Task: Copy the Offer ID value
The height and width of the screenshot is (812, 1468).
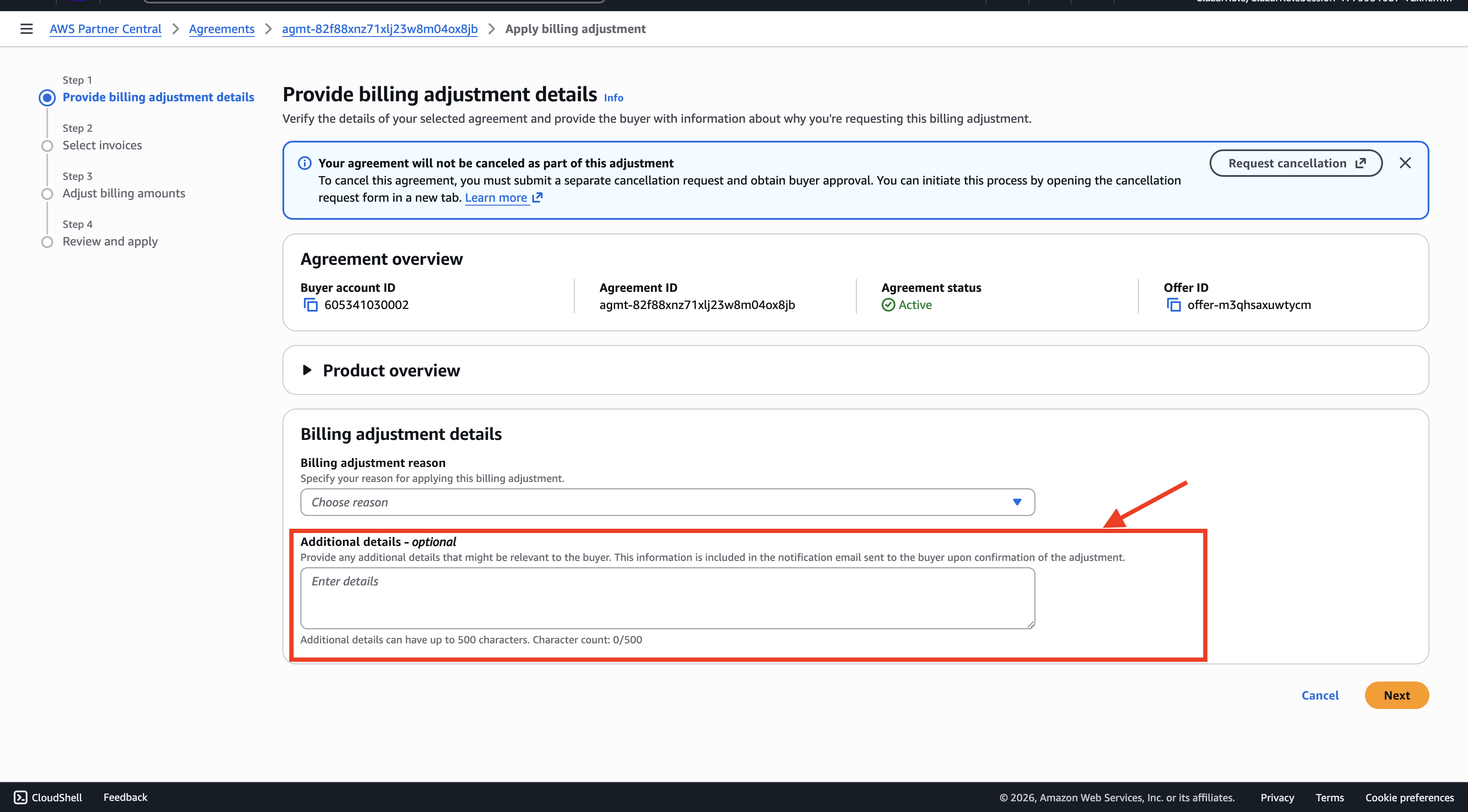Action: point(1174,305)
